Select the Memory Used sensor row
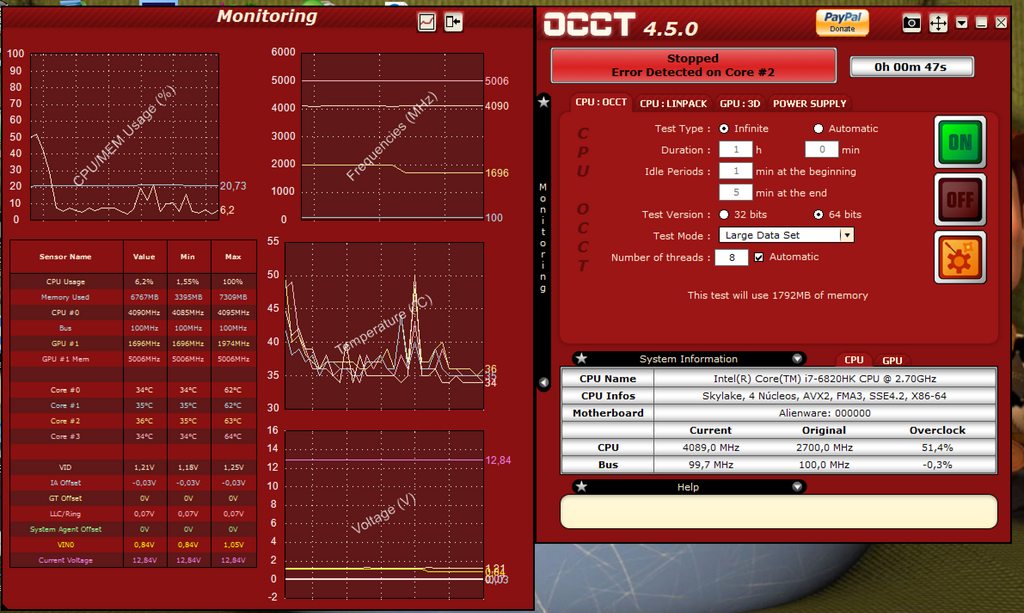The image size is (1024, 613). [133, 297]
